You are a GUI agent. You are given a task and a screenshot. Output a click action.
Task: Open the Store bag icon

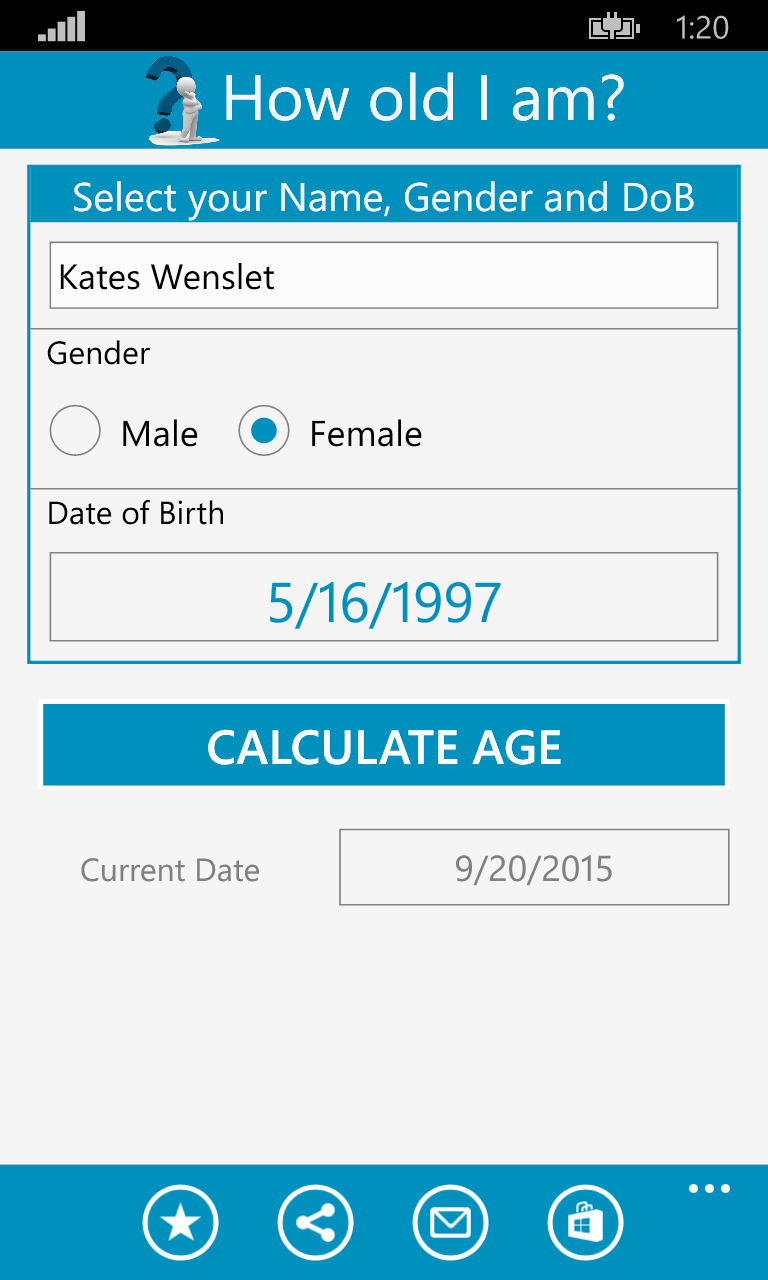585,1222
